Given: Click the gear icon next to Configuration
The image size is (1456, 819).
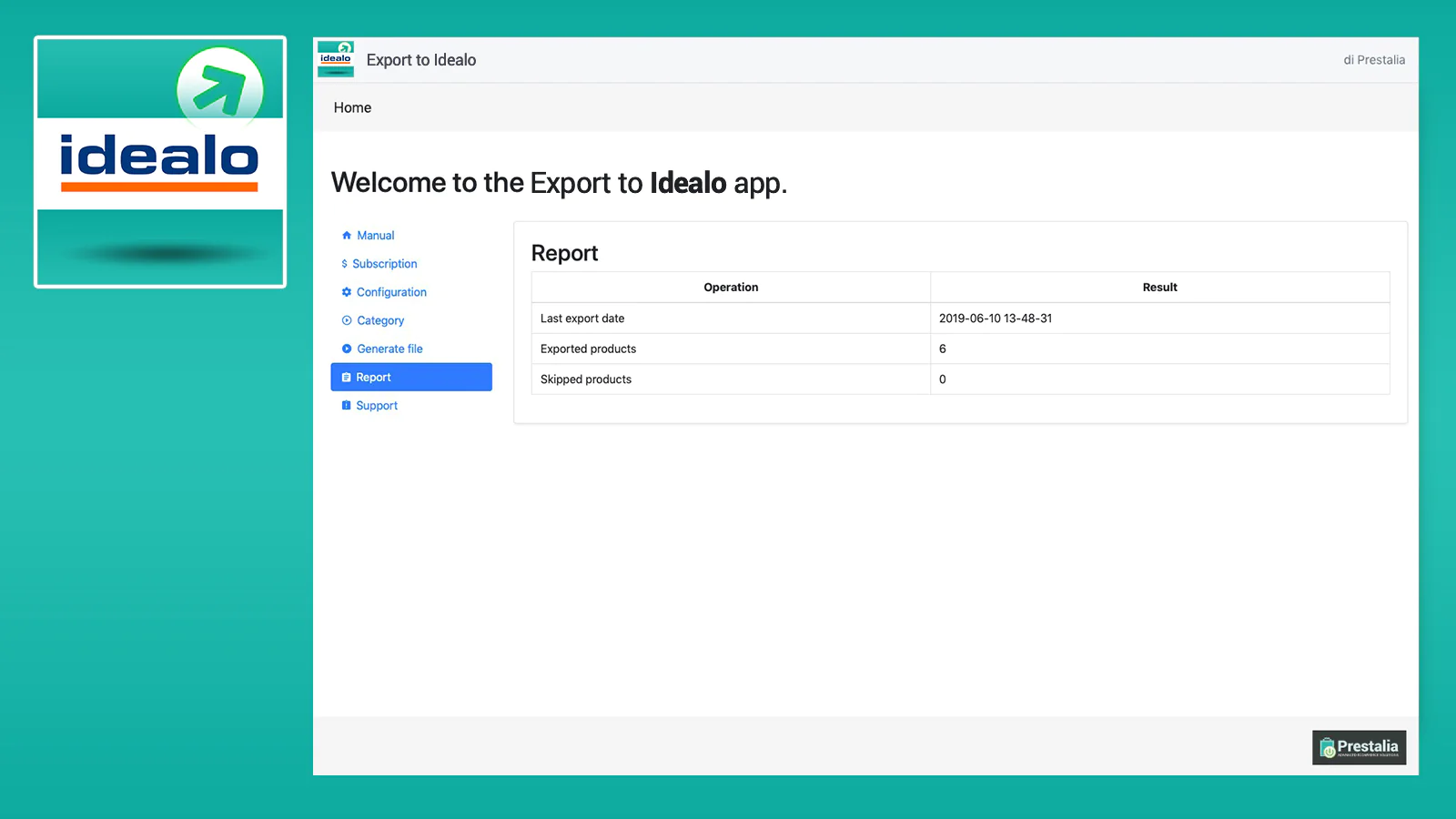Looking at the screenshot, I should coord(347,292).
